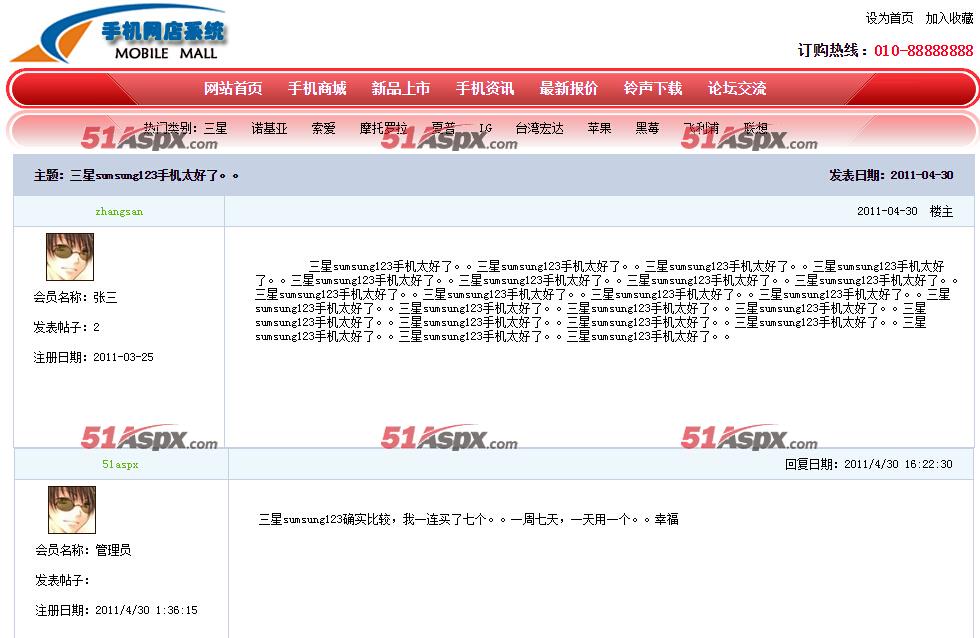The height and width of the screenshot is (638, 980).
Task: Open 论坛交流 navigation item
Action: (737, 88)
